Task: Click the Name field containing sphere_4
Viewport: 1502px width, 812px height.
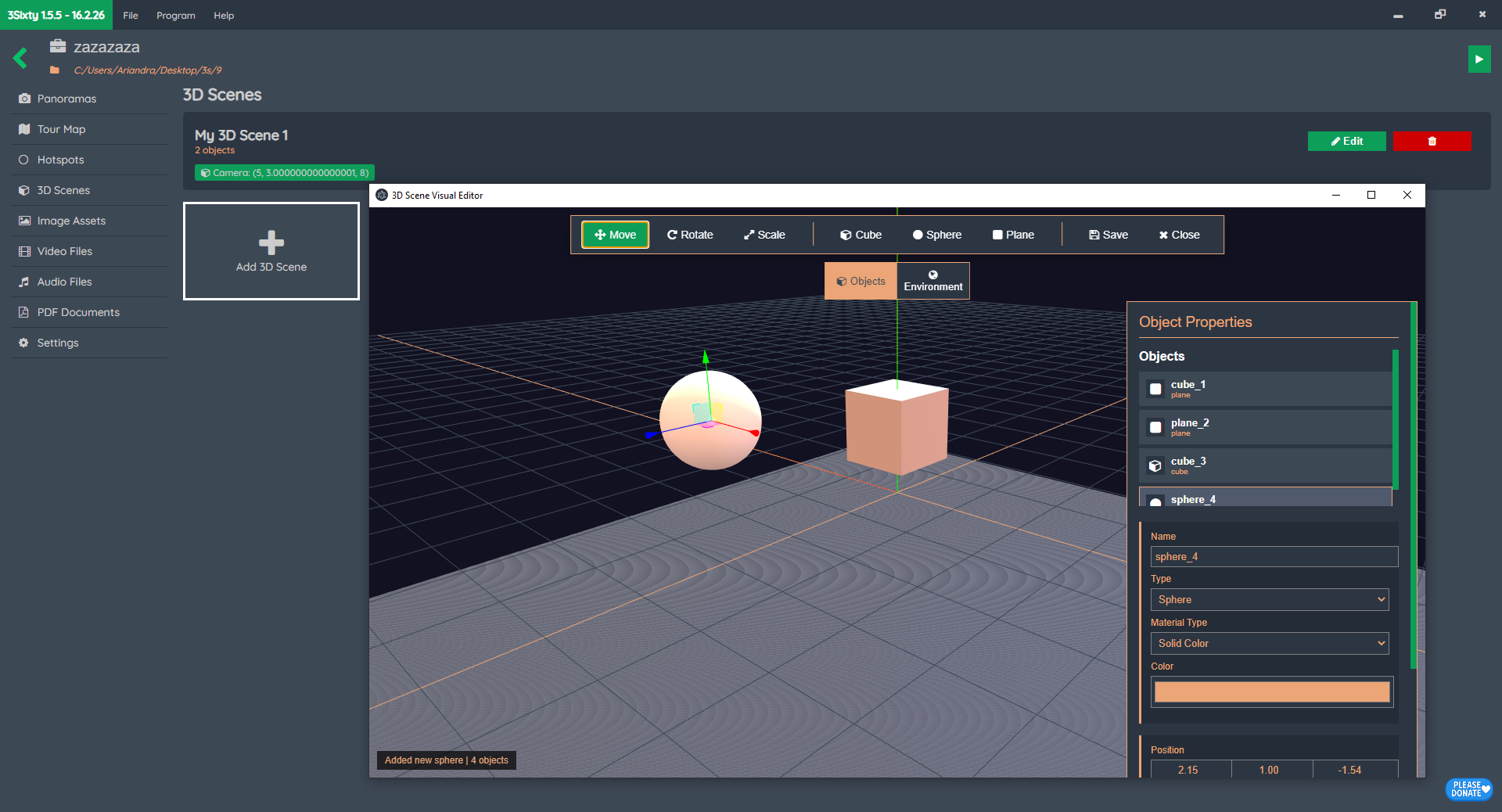Action: pos(1274,557)
